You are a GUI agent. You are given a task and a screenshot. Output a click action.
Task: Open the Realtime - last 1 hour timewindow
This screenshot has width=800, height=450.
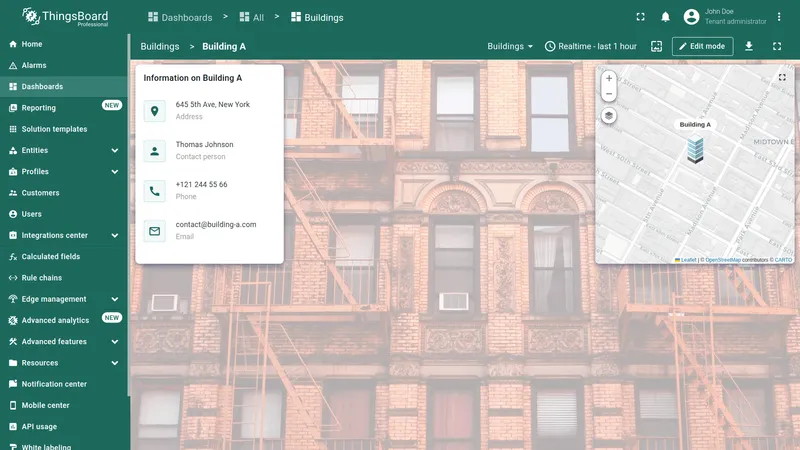pos(591,46)
